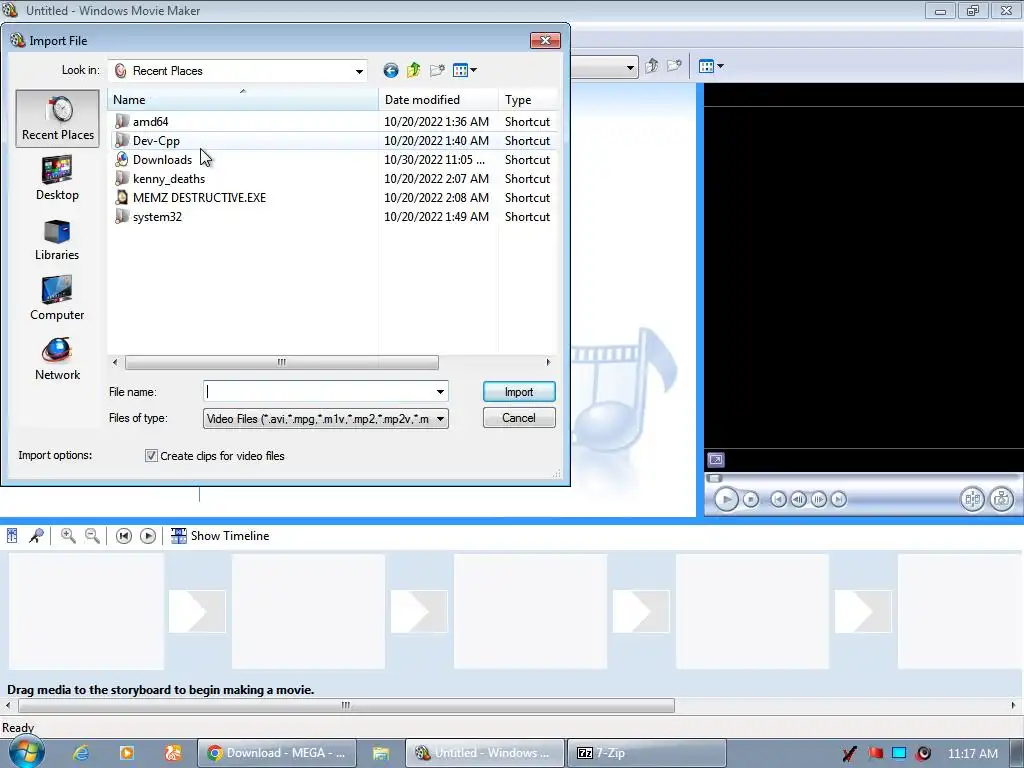Open Libraries from the places sidebar
Viewport: 1024px width, 768px height.
pos(57,239)
